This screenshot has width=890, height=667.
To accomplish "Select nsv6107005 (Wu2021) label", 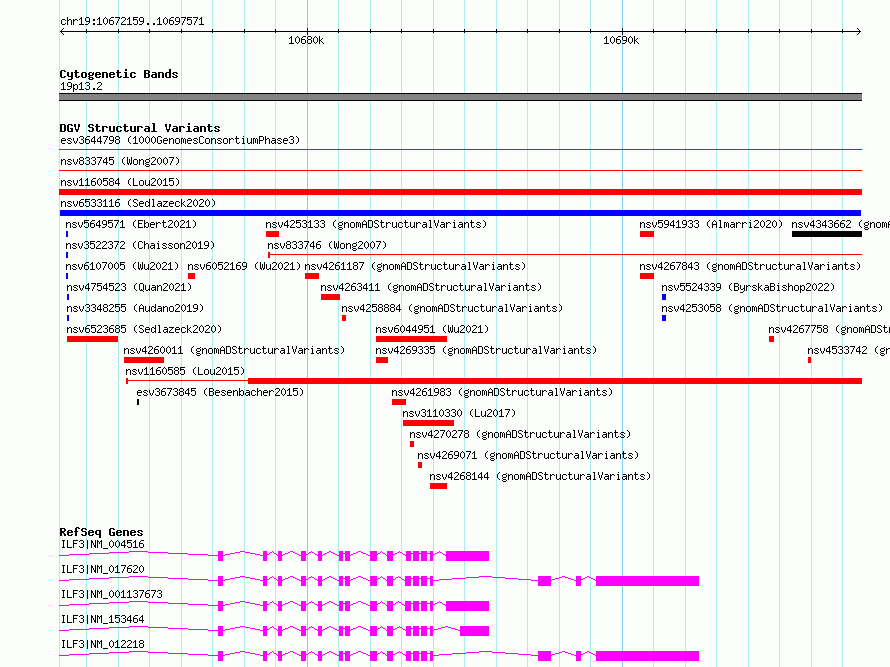I will point(122,266).
